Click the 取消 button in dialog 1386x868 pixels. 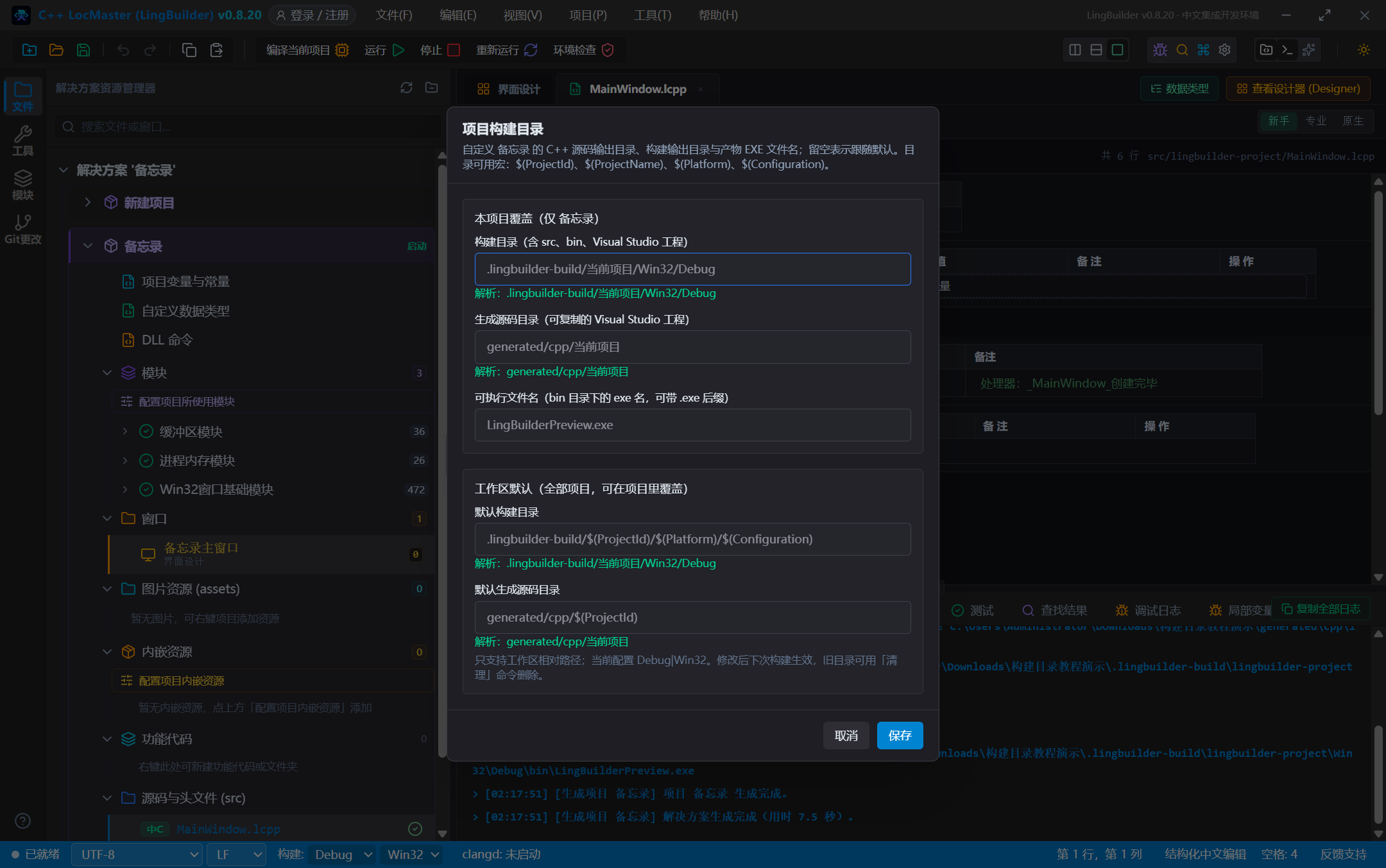[846, 735]
